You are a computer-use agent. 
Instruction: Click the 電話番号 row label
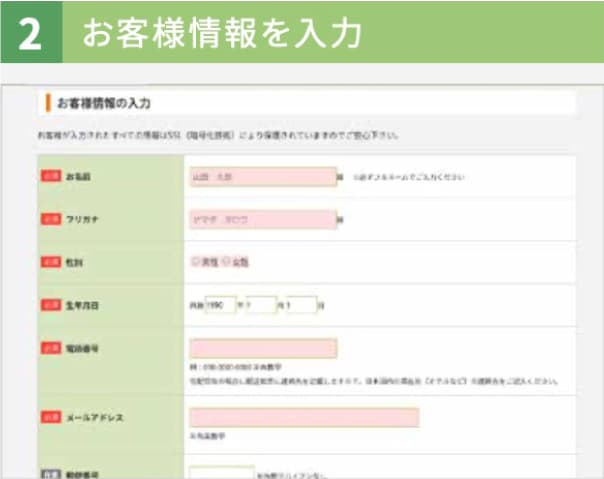click(x=82, y=349)
